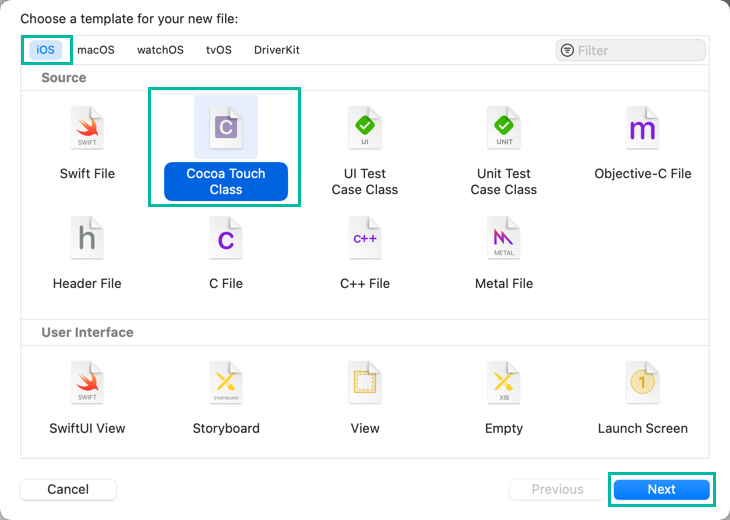
Task: Click the "UI Test Case Class" label
Action: pyautogui.click(x=365, y=182)
